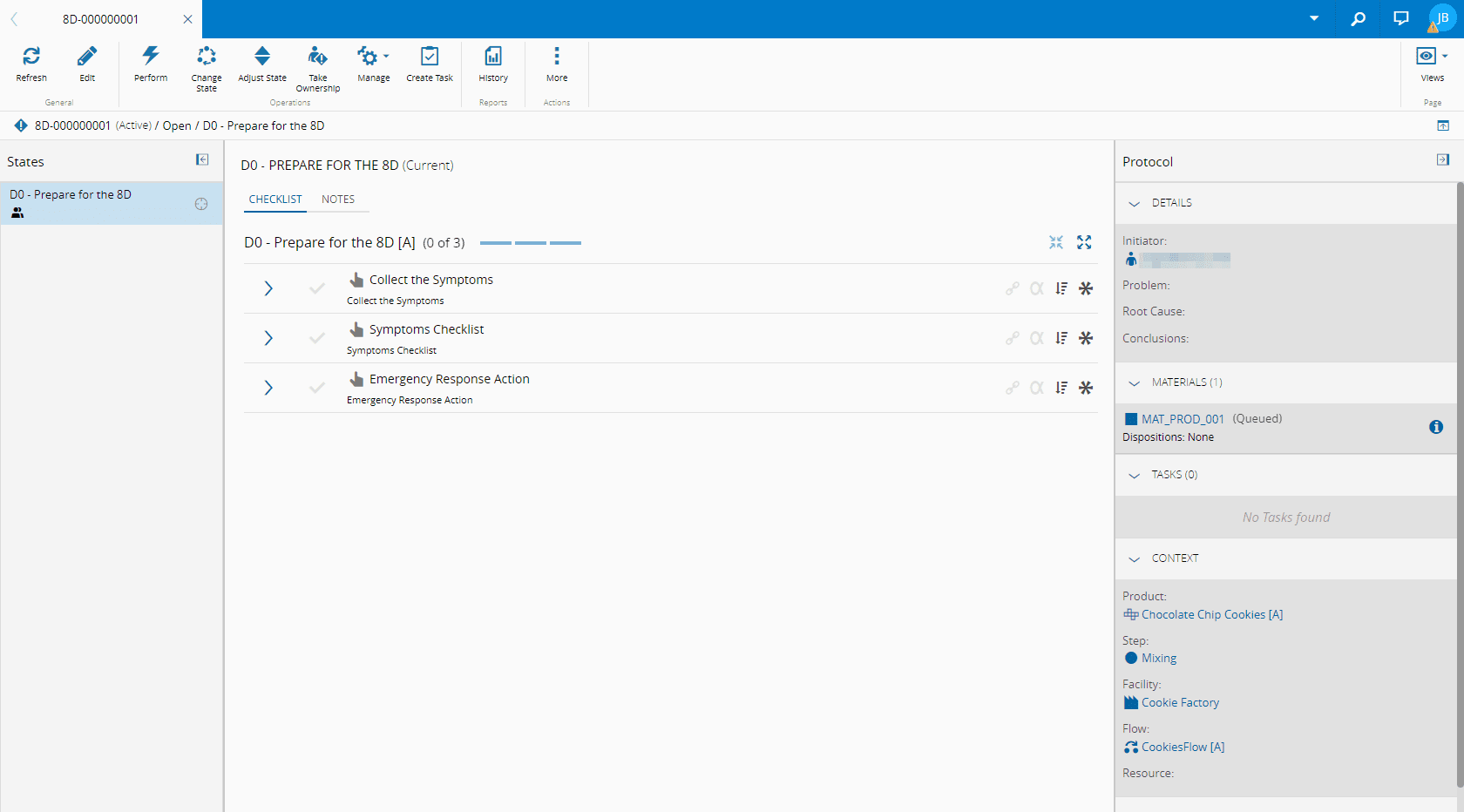Click the Adjust State icon
The image size is (1464, 812).
pos(262,58)
